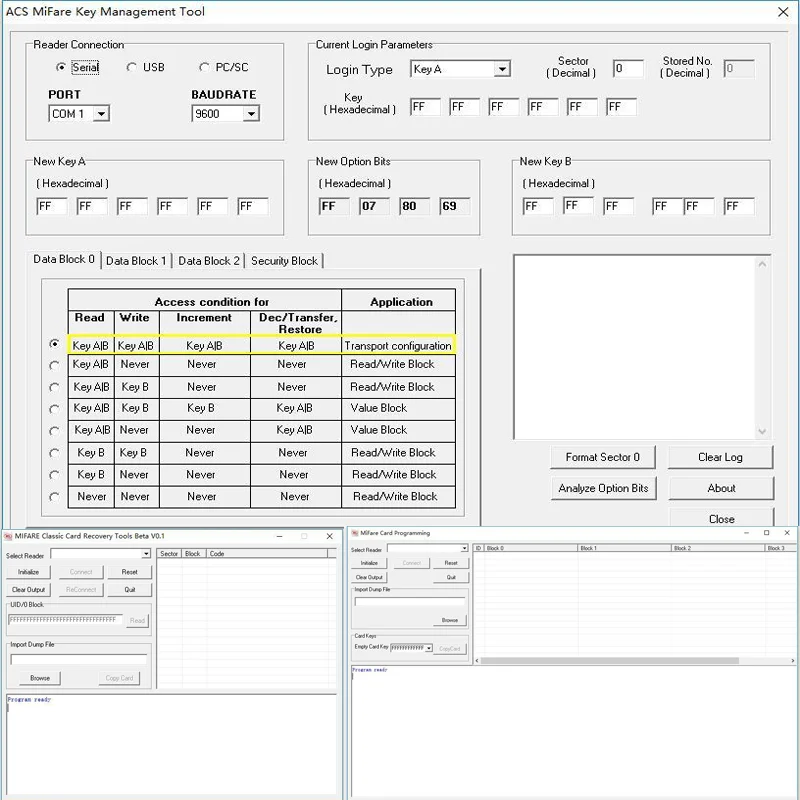This screenshot has height=800, width=800.
Task: Switch to the Data Block 1 tab
Action: click(x=136, y=261)
